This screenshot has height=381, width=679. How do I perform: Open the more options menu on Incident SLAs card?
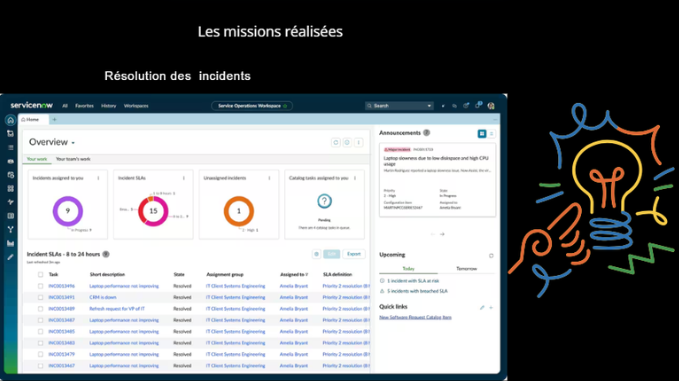point(184,178)
